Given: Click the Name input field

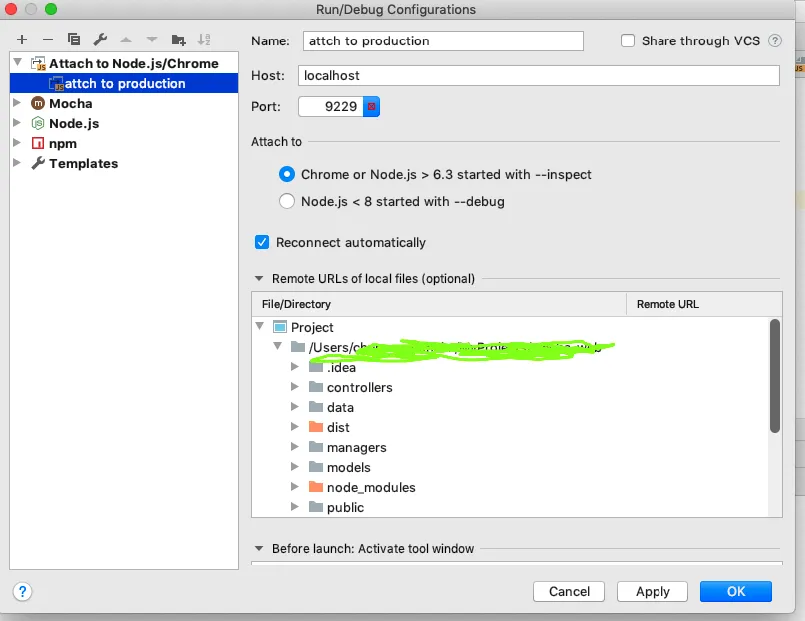Looking at the screenshot, I should coord(443,41).
